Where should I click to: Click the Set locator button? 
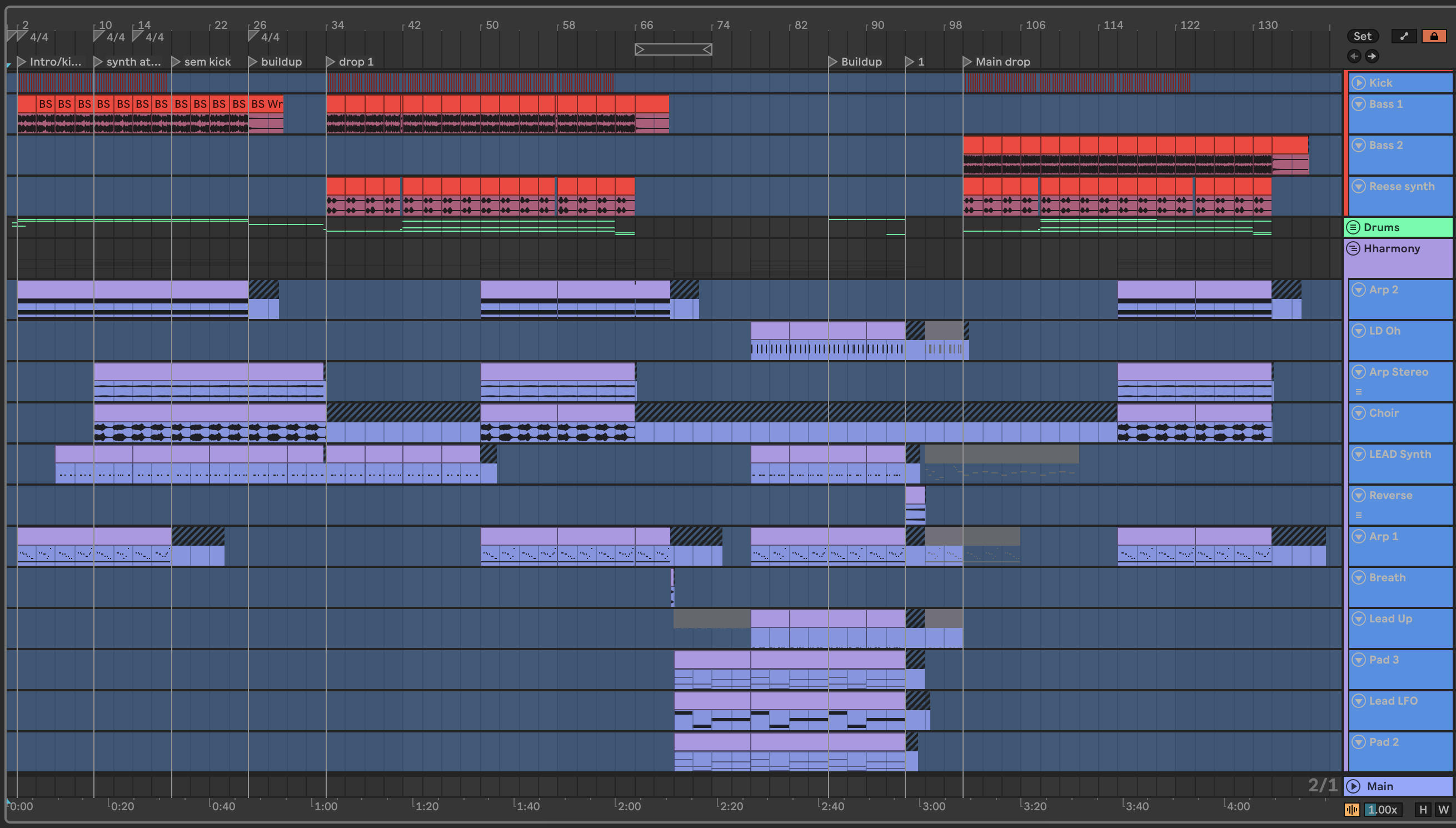point(1362,36)
